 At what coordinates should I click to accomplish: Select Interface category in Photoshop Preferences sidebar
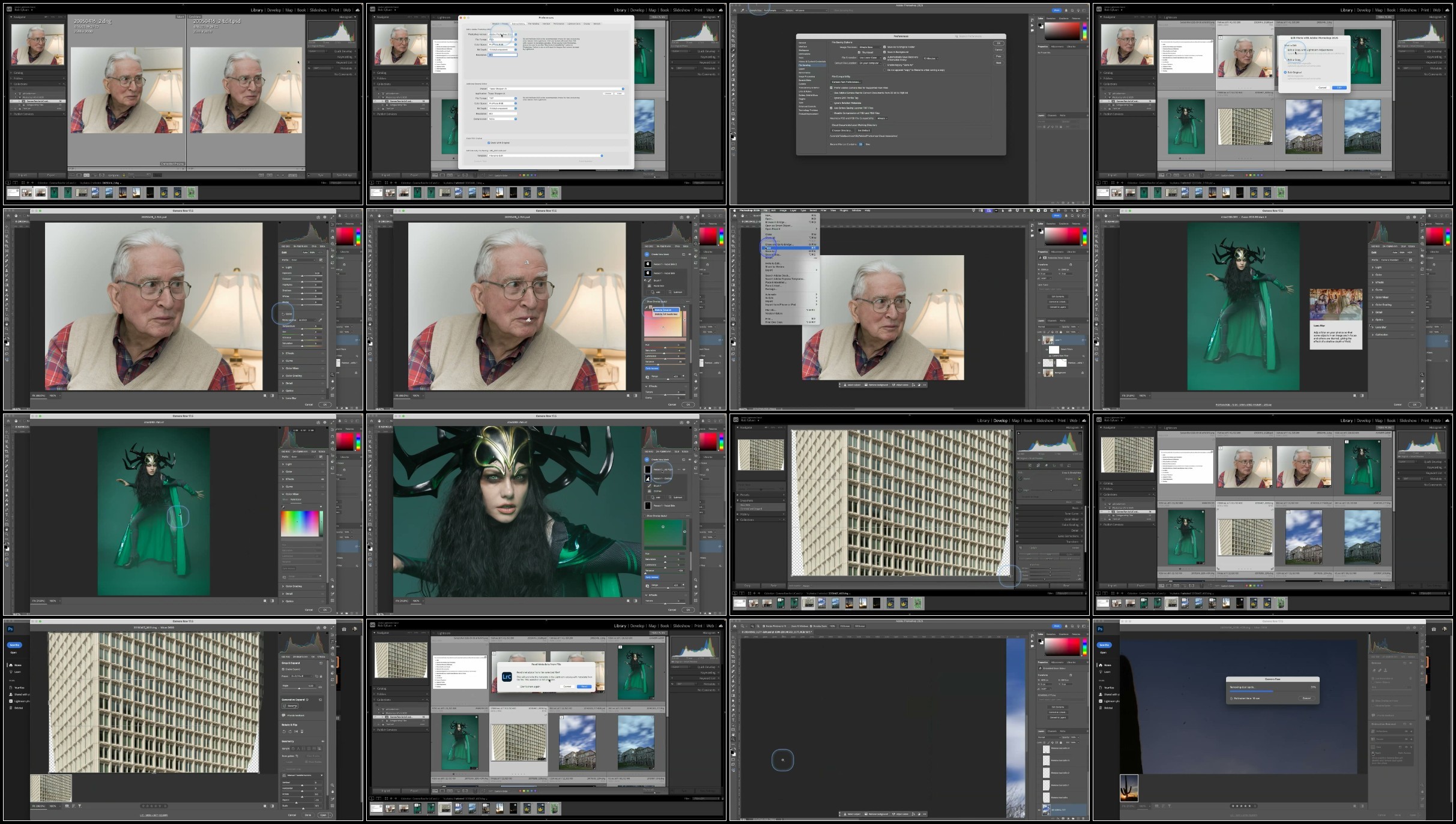tap(804, 46)
